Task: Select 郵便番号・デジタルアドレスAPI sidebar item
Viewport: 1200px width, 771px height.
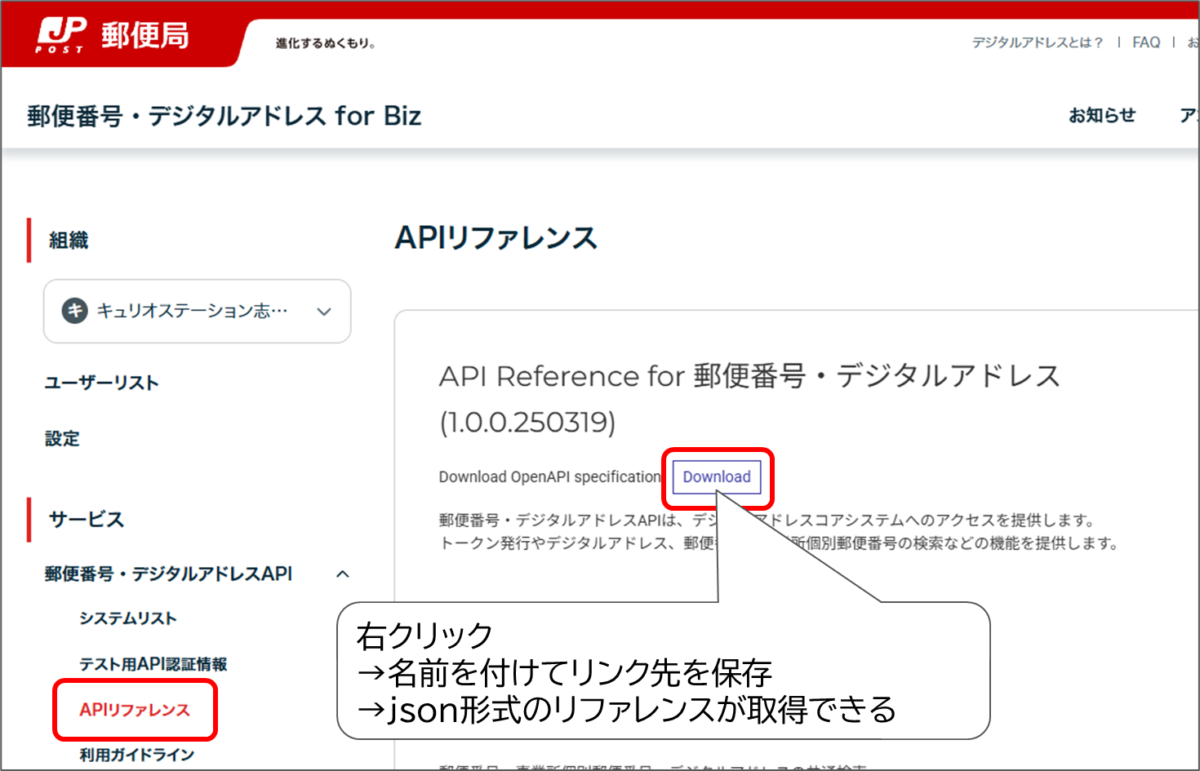Action: pyautogui.click(x=169, y=574)
